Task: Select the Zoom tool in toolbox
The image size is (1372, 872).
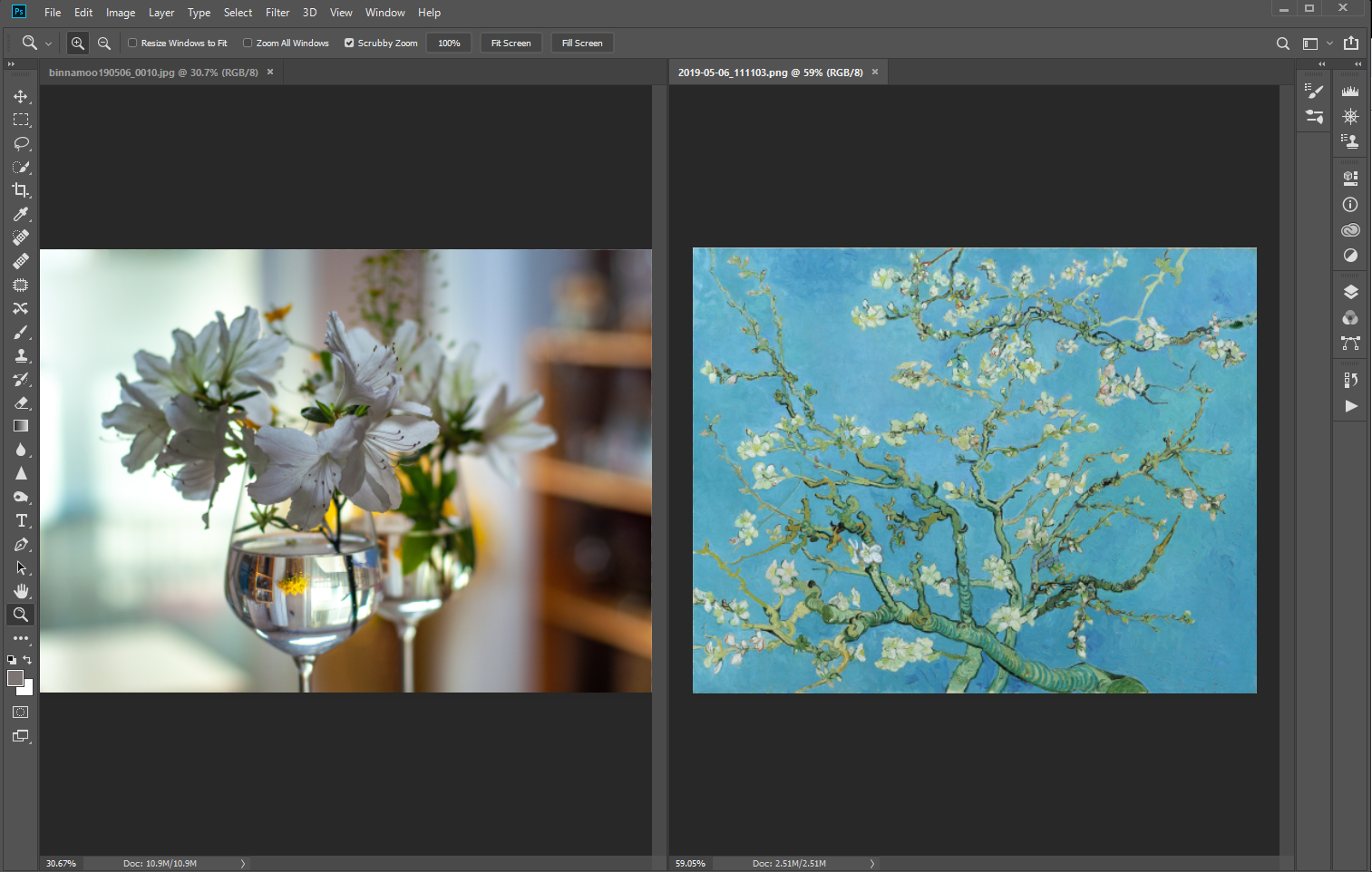Action: [21, 615]
